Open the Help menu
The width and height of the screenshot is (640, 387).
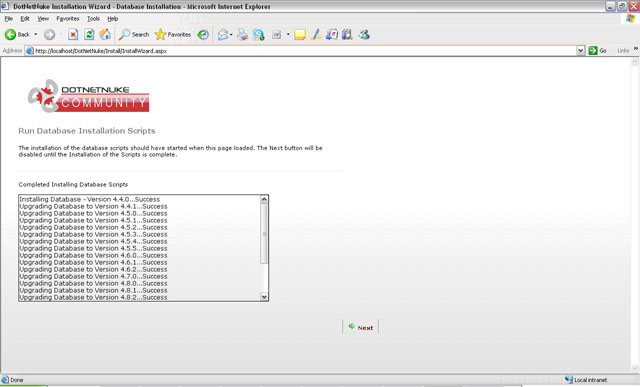coord(113,19)
